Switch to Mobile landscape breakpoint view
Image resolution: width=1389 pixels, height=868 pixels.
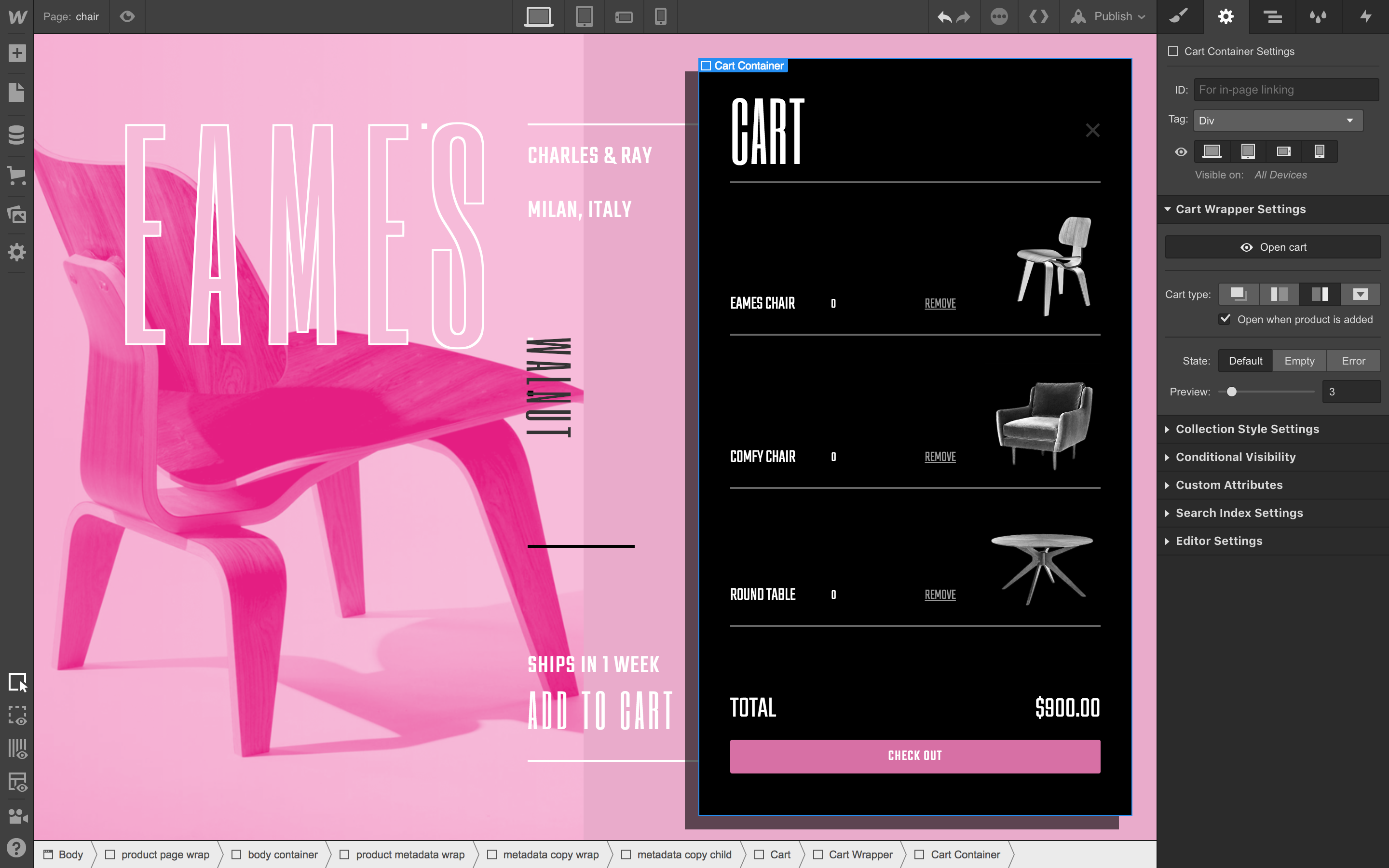tap(624, 17)
